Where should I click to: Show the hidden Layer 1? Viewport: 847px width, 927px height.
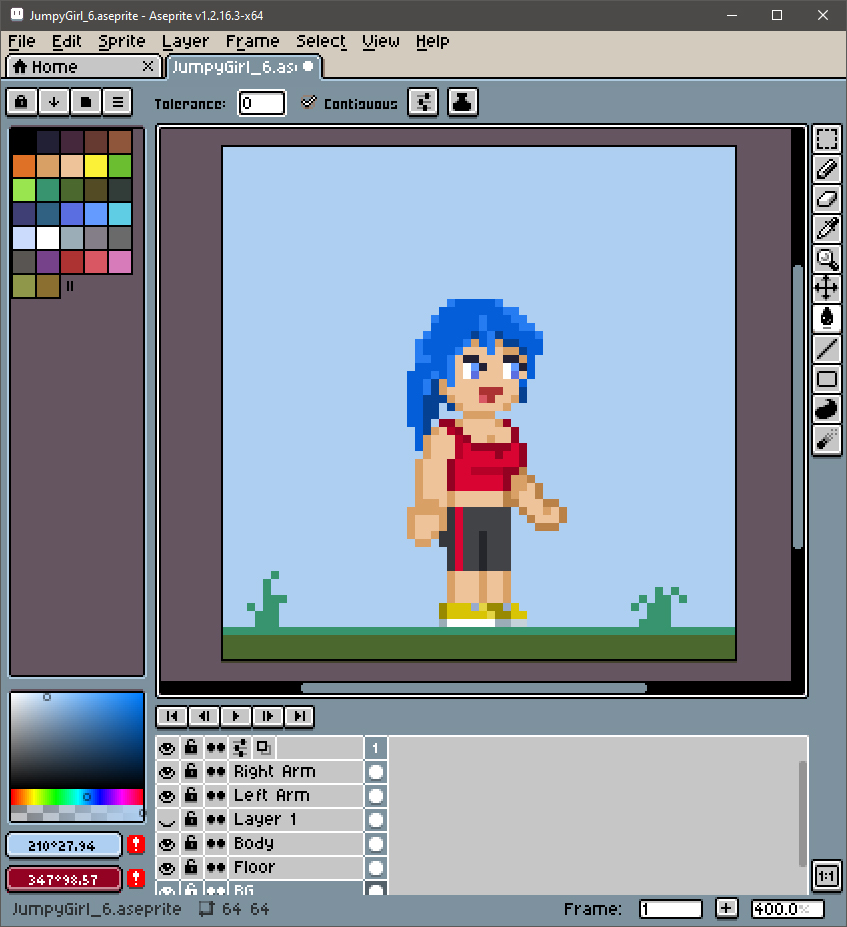(167, 820)
